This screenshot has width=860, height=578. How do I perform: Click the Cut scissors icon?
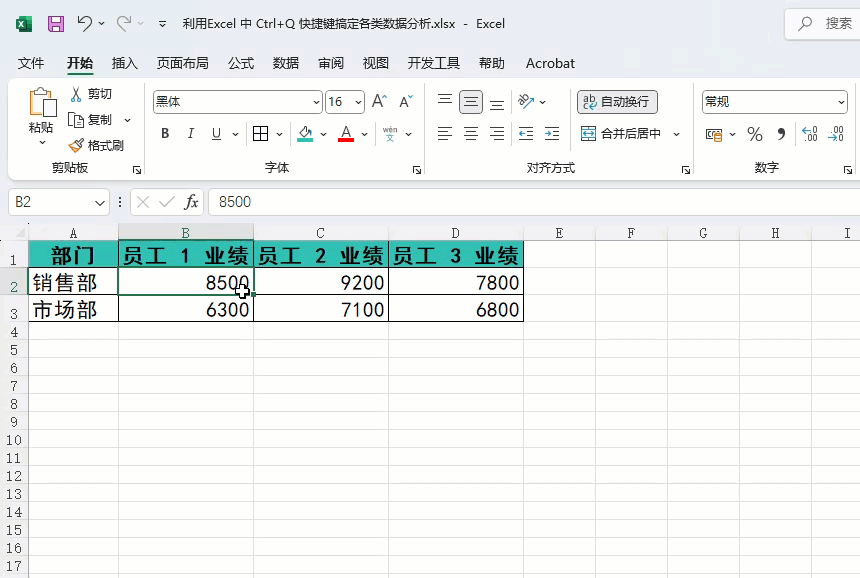pyautogui.click(x=76, y=94)
